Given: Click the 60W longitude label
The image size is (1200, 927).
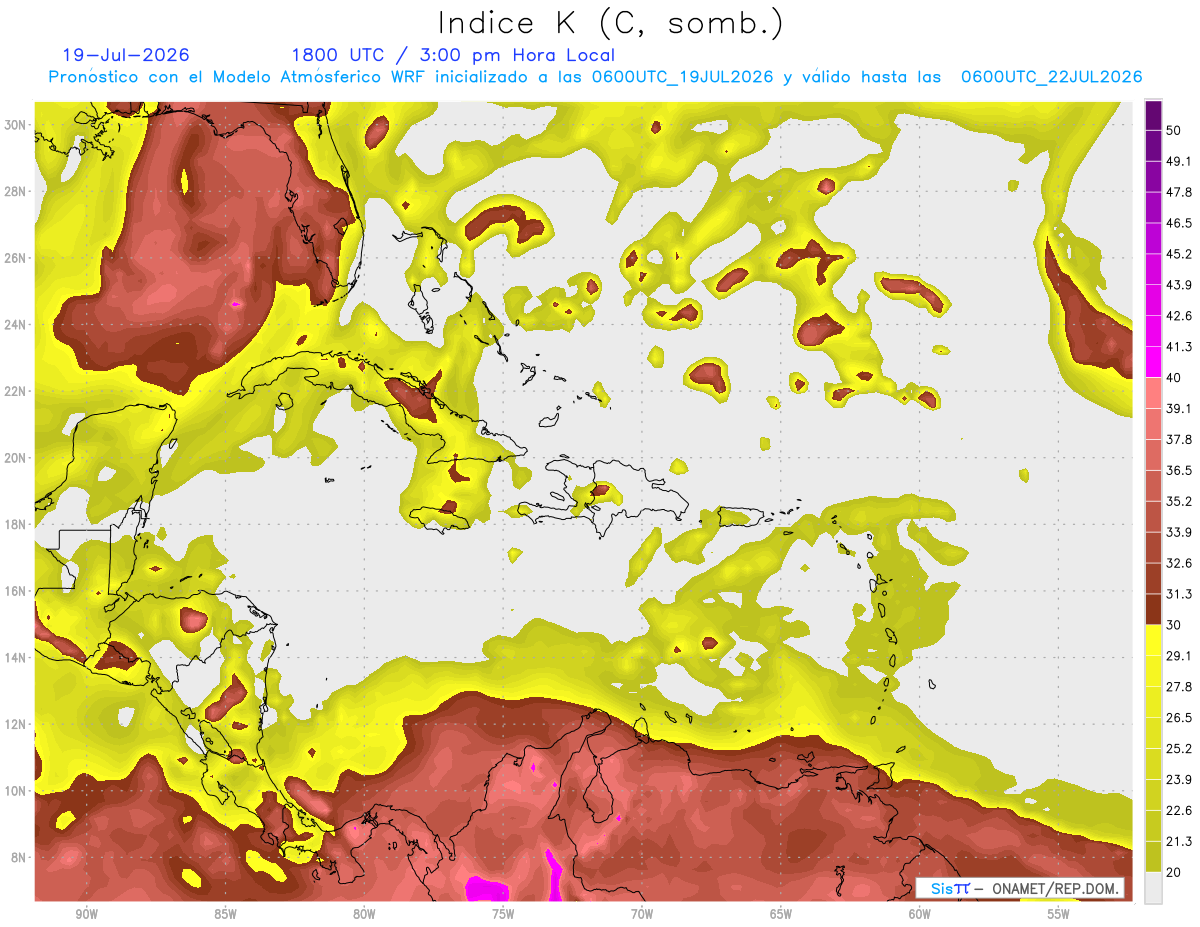Looking at the screenshot, I should 920,914.
